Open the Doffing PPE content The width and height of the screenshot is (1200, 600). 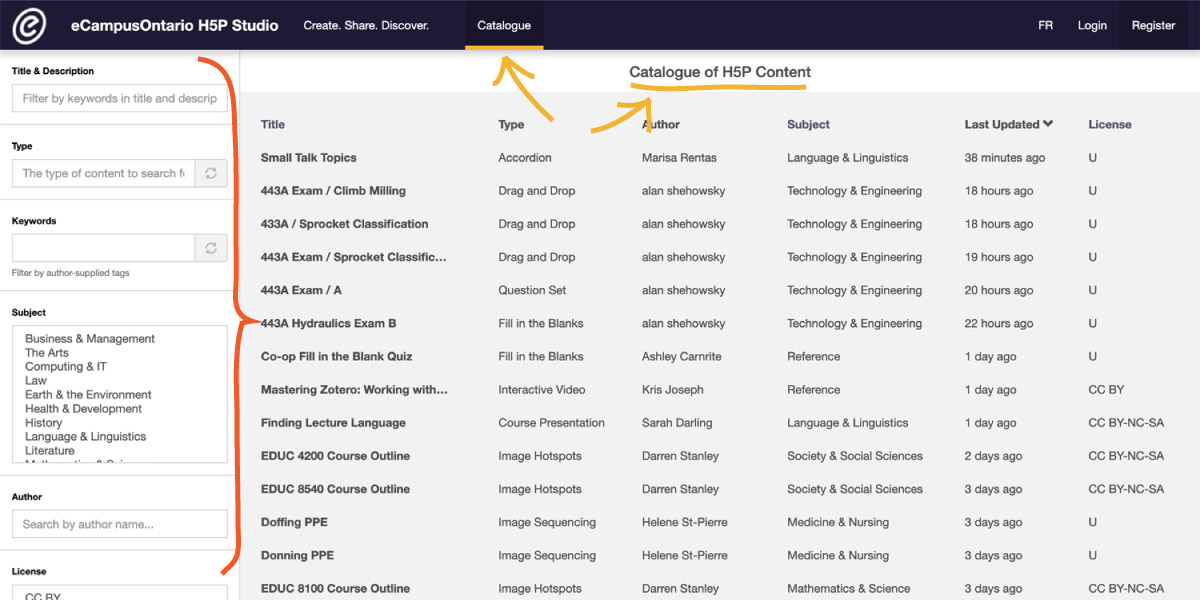[x=294, y=522]
